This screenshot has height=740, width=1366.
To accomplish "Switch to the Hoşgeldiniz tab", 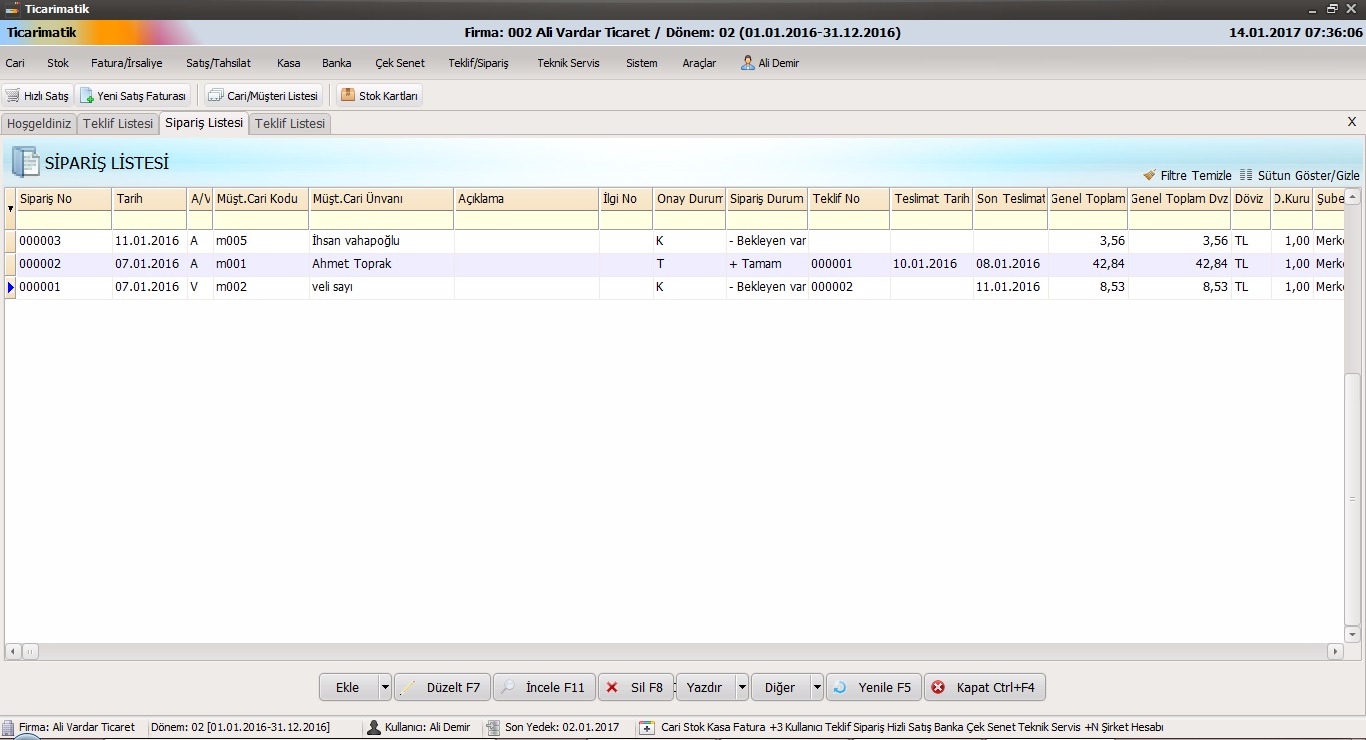I will (x=39, y=124).
